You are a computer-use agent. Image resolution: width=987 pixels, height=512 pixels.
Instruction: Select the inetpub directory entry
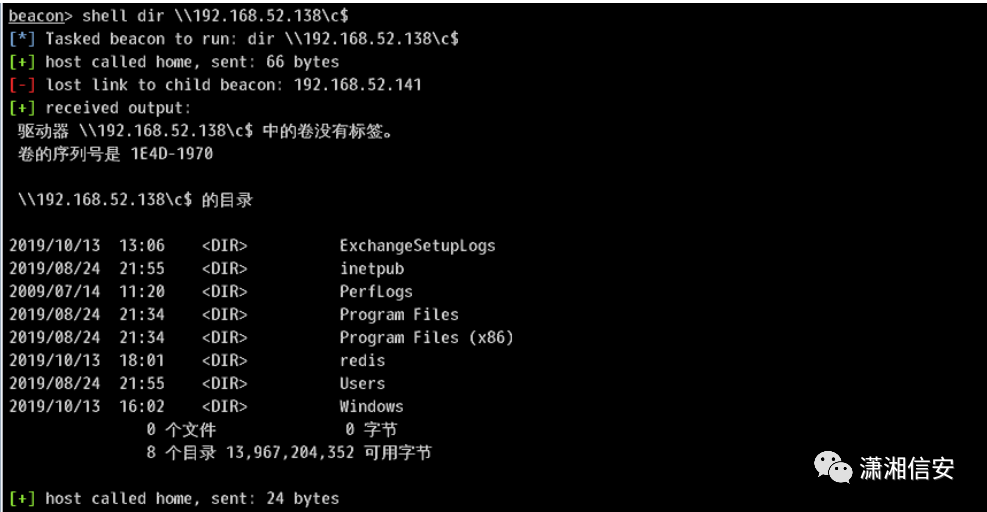(x=371, y=269)
